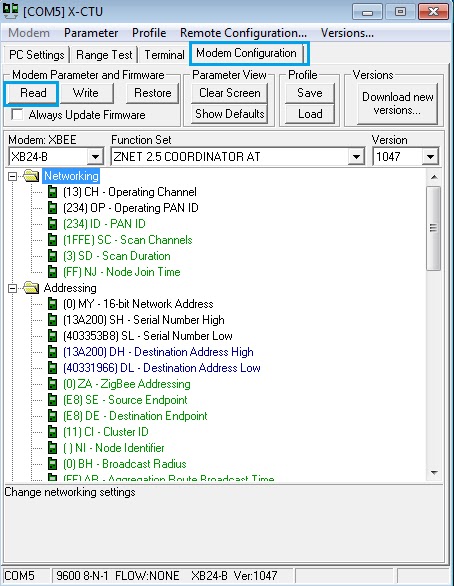454x586 pixels.
Task: Select (0) BH - Broadcast Radius row
Action: coord(125,464)
